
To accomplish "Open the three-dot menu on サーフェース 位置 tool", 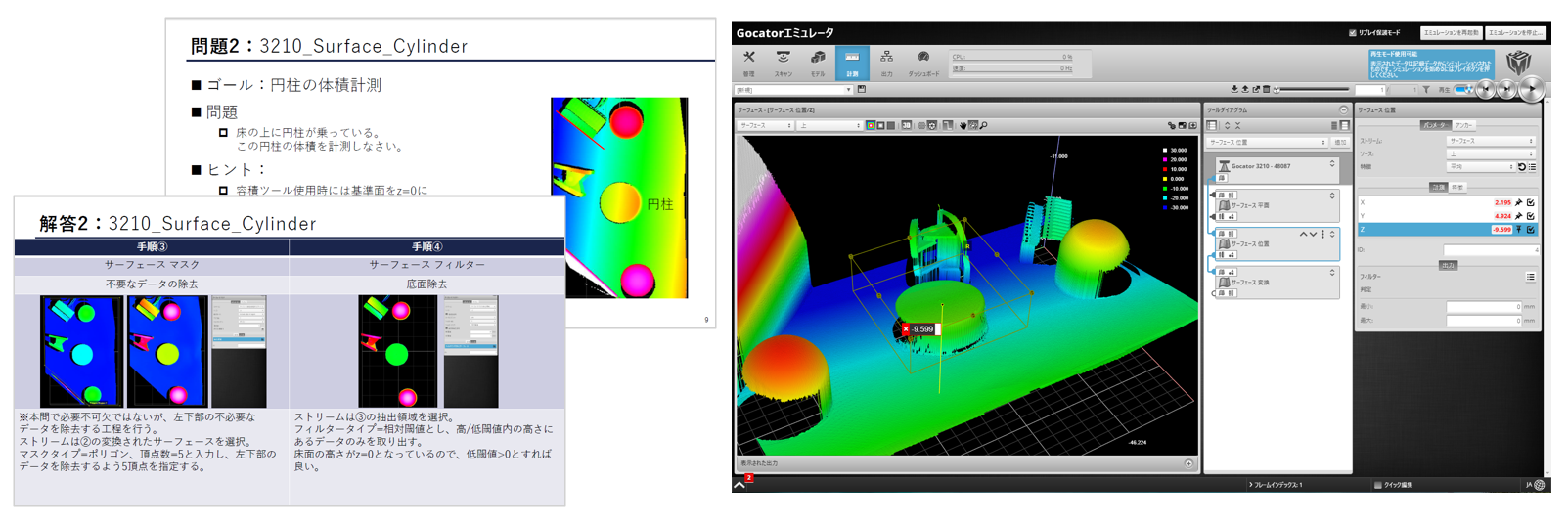I will tap(1322, 235).
